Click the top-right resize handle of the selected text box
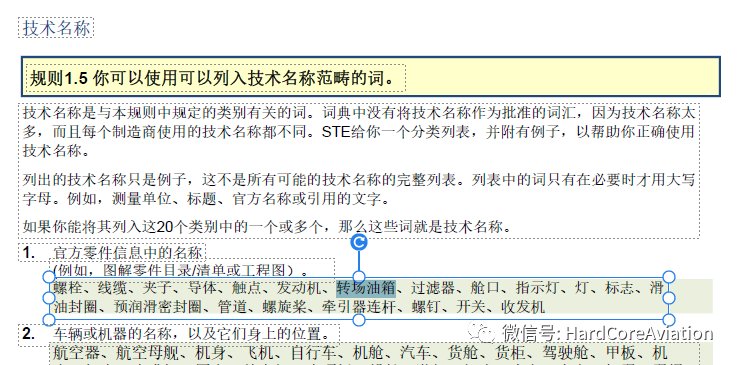This screenshot has width=737, height=365. coord(669,277)
